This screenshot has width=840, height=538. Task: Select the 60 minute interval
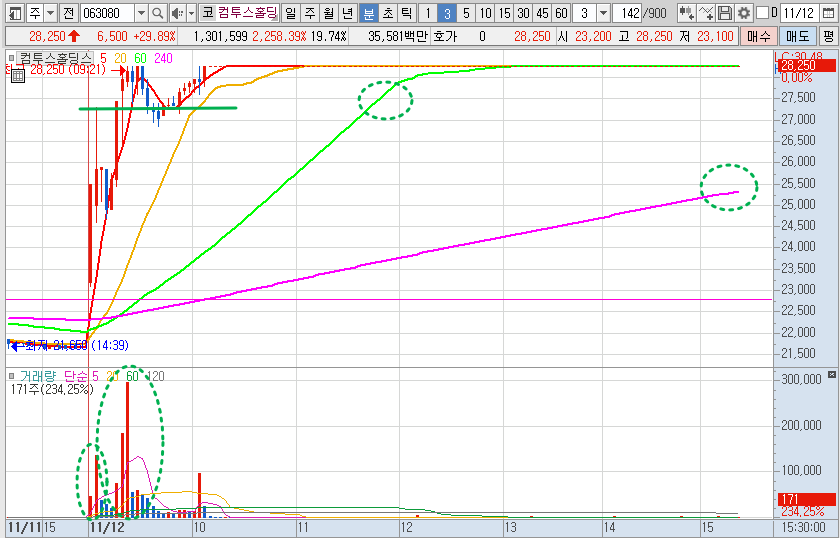click(561, 13)
